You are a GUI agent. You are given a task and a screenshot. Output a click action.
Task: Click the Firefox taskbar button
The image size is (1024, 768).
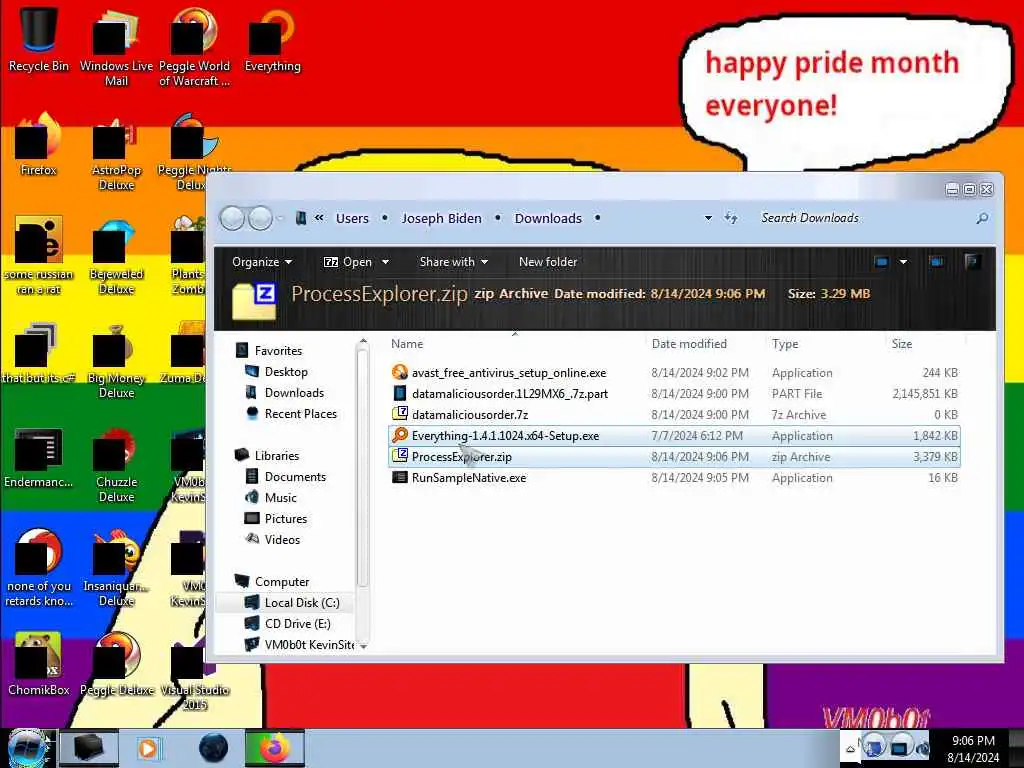pyautogui.click(x=274, y=748)
